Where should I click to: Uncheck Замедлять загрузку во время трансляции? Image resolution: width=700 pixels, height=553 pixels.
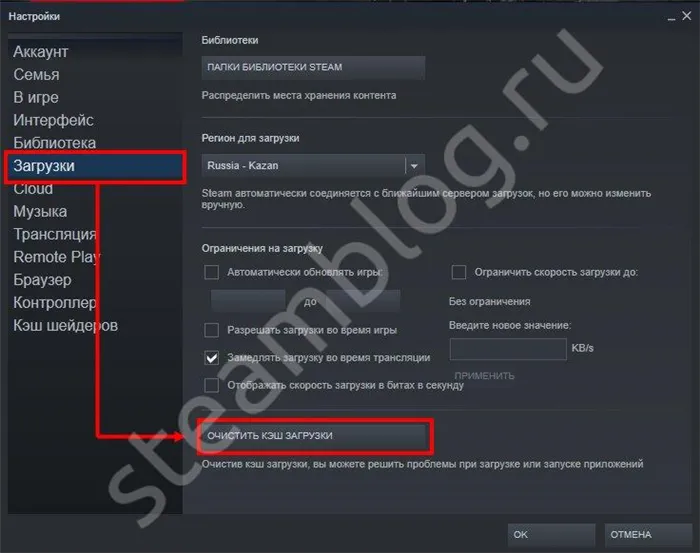[x=211, y=358]
